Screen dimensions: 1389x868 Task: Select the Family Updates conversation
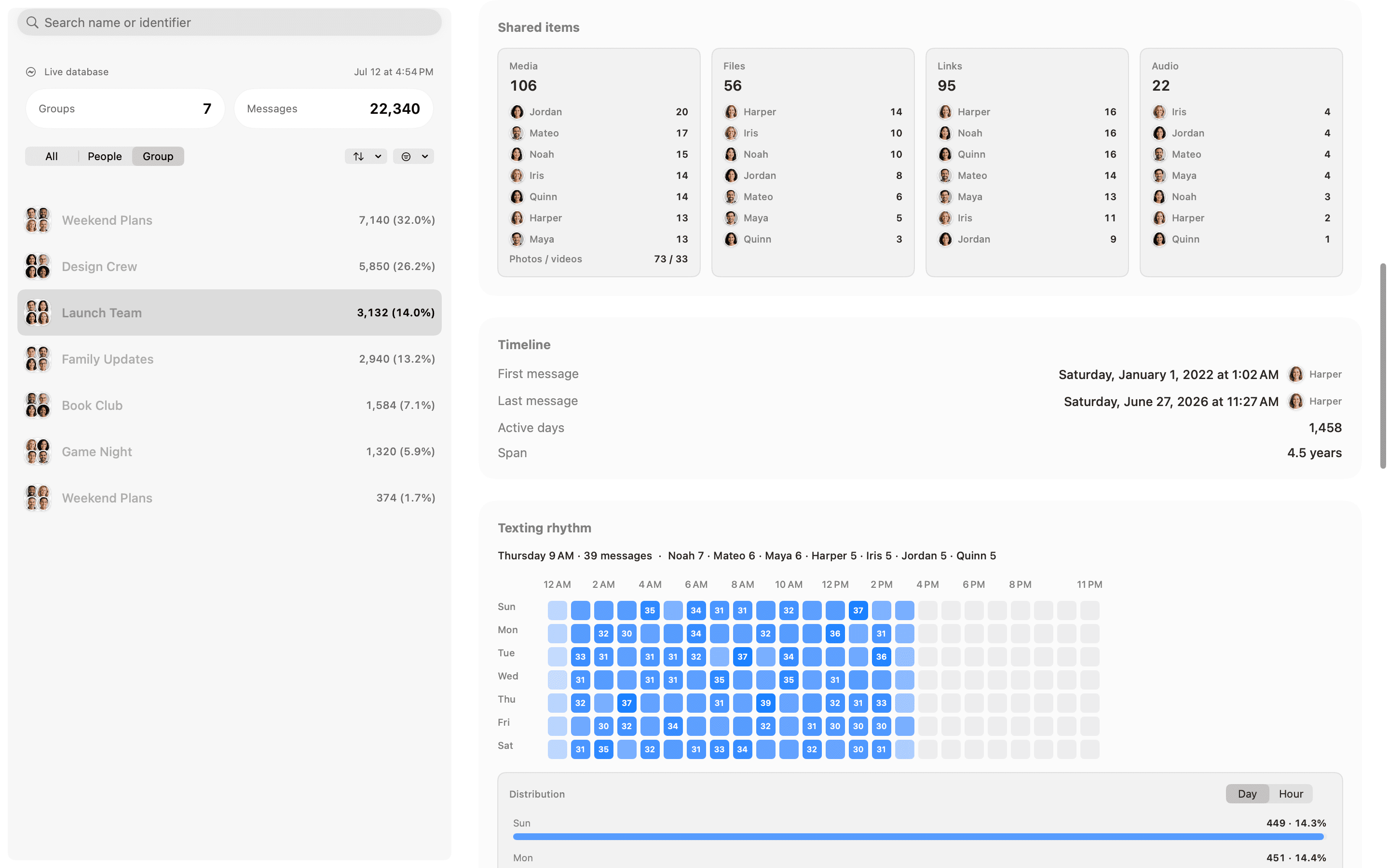[230, 359]
